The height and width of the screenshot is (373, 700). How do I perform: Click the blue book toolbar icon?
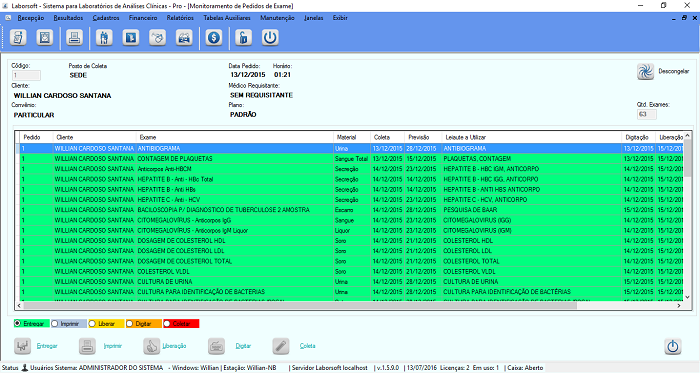[131, 37]
